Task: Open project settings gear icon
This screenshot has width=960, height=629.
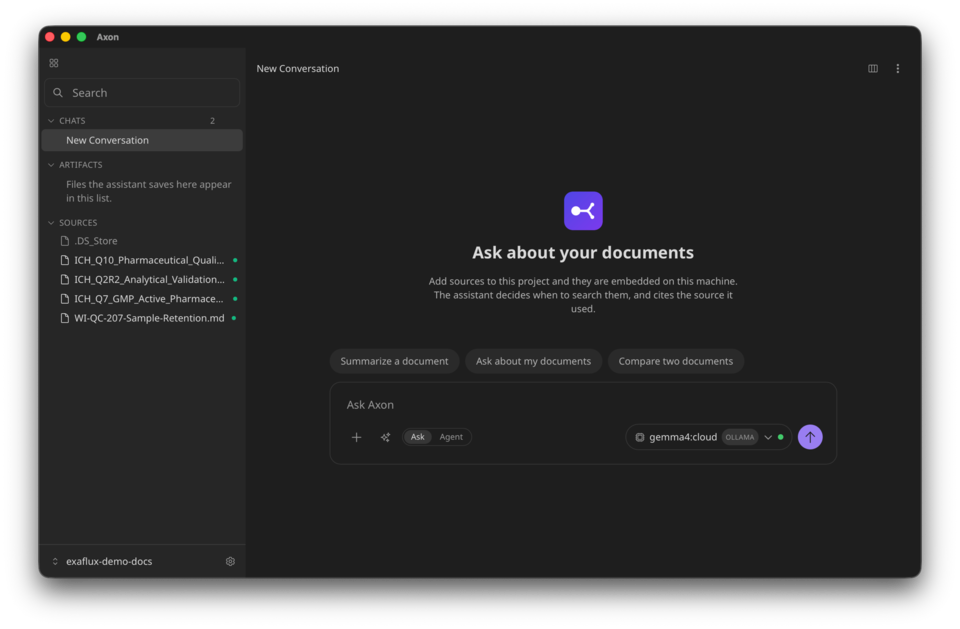Action: coord(230,561)
